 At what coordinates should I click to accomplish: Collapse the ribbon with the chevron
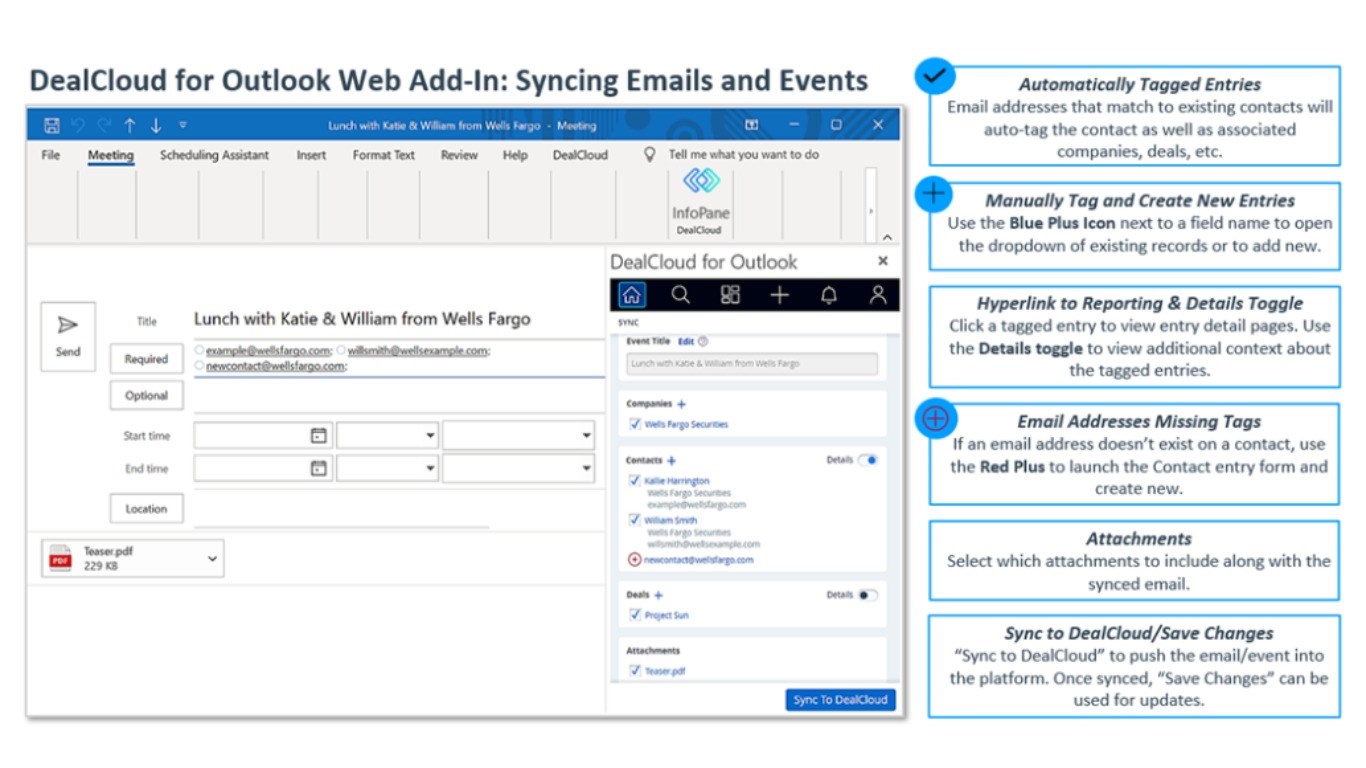[887, 237]
